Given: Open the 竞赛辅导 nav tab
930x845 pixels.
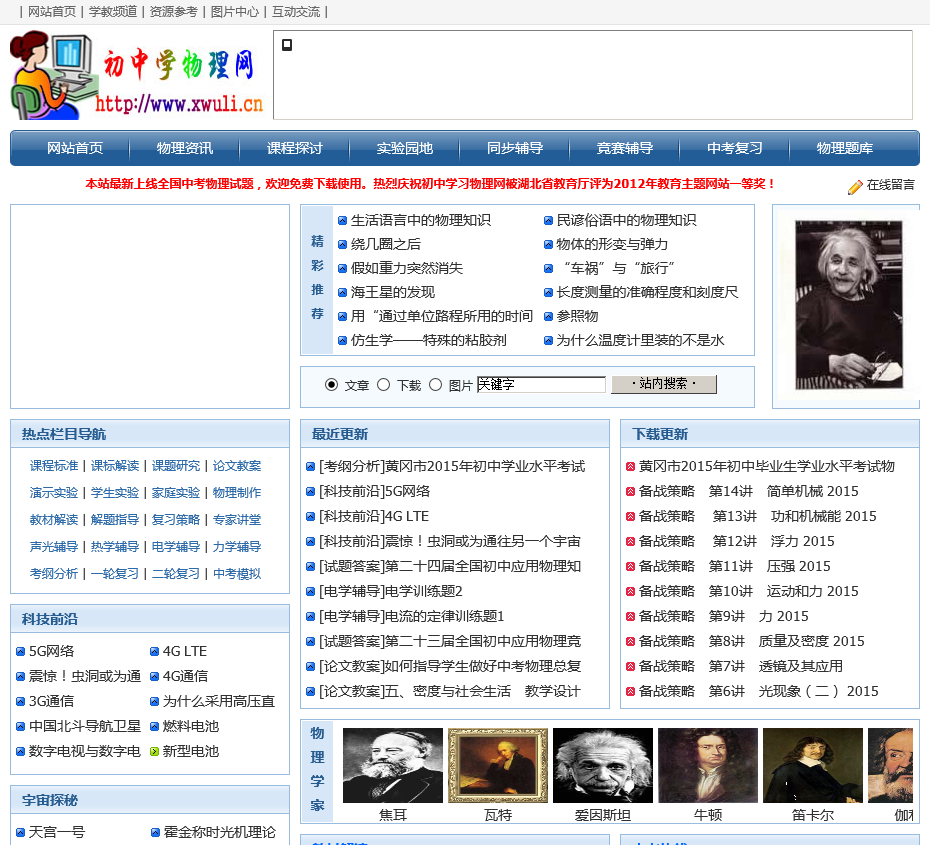Looking at the screenshot, I should (x=625, y=148).
